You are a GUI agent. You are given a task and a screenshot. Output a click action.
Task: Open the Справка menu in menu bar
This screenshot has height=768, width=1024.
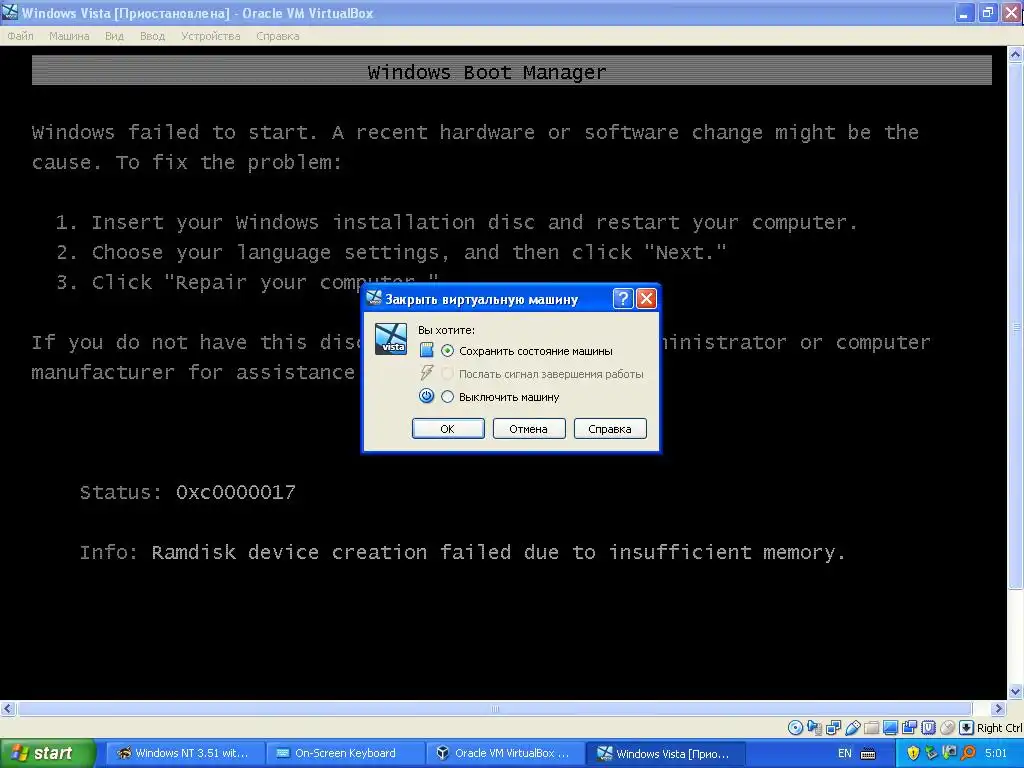tap(278, 36)
